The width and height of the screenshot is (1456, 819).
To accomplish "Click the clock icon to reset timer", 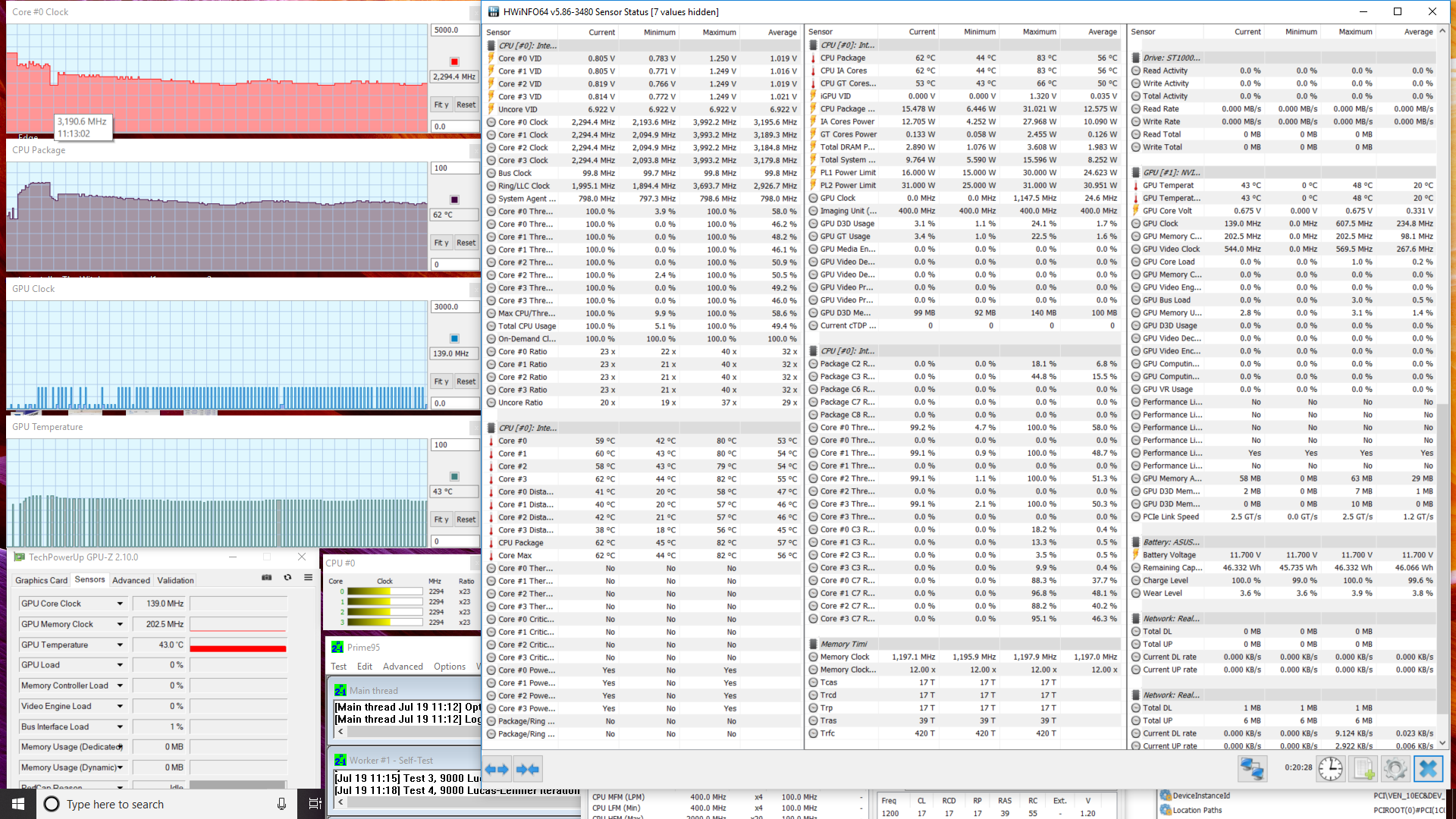I will 1330,769.
